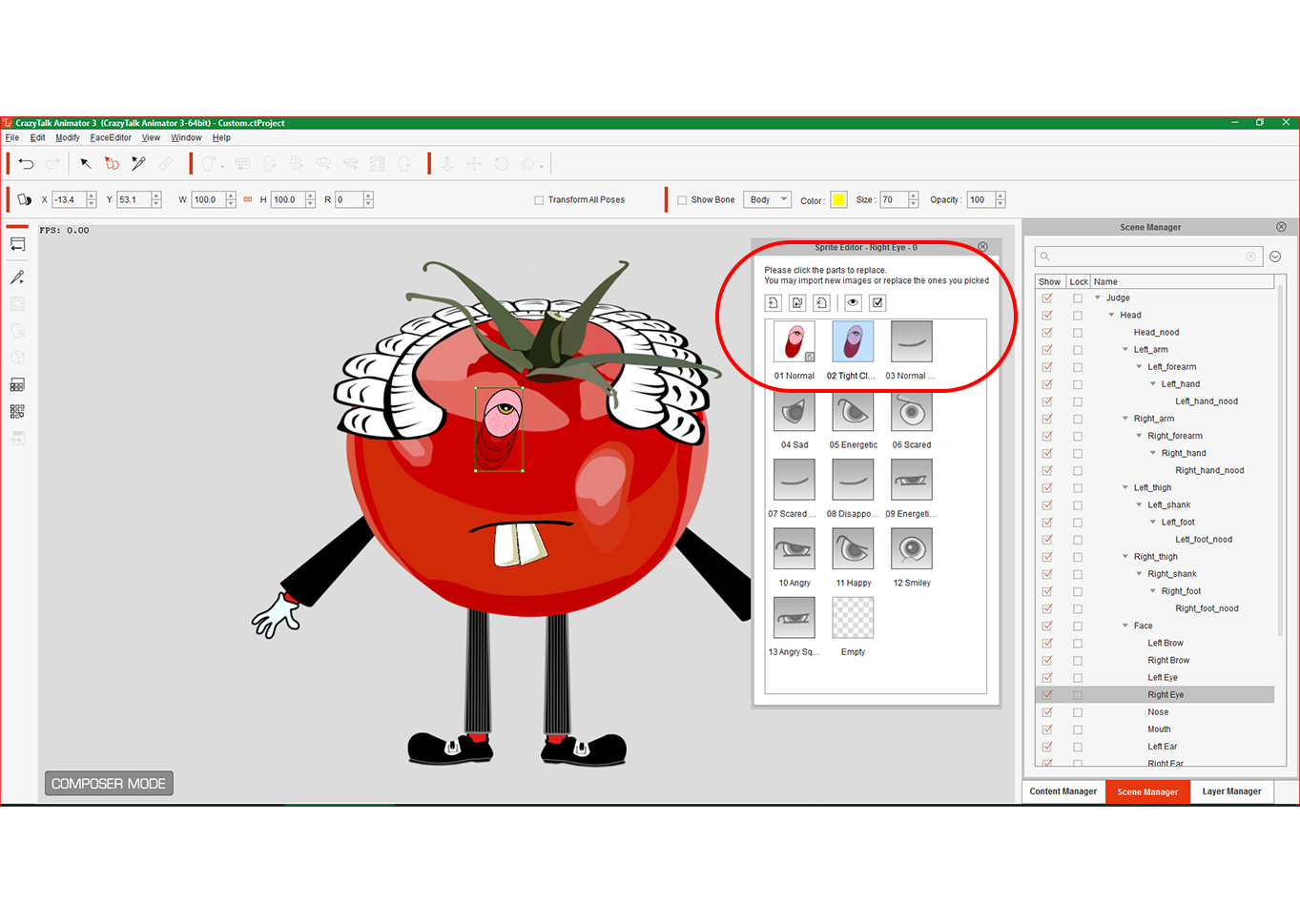Collapse the Left_arm tree node
Image resolution: width=1300 pixels, height=924 pixels.
1125,349
